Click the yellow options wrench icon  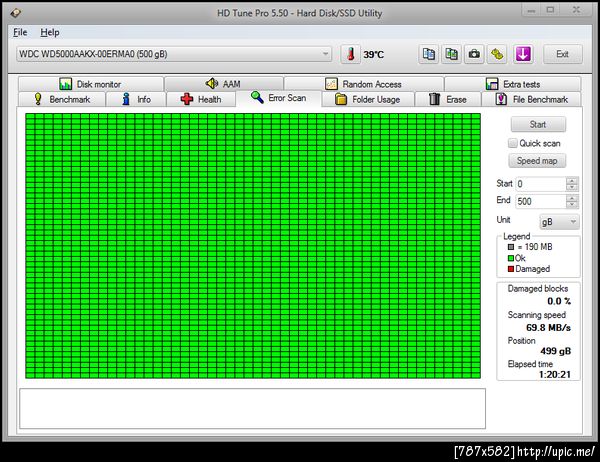[x=497, y=54]
